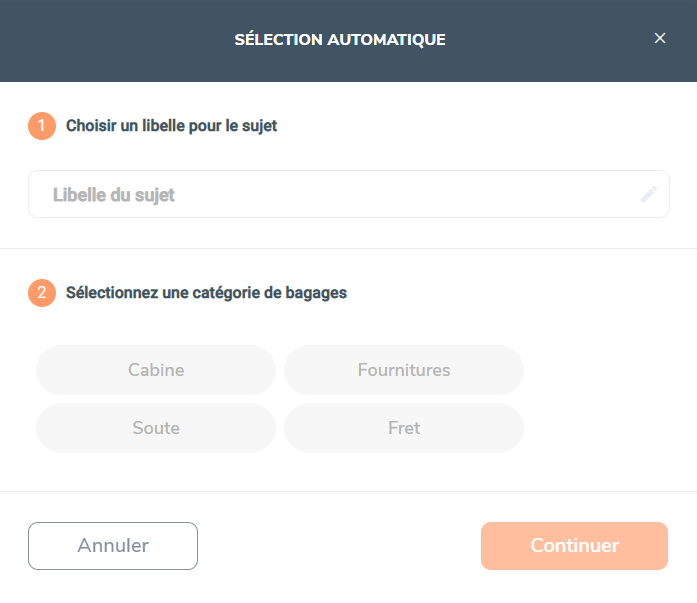Click the blank footer area between Annuler and Continuer
Image resolution: width=697 pixels, height=603 pixels.
coord(339,546)
